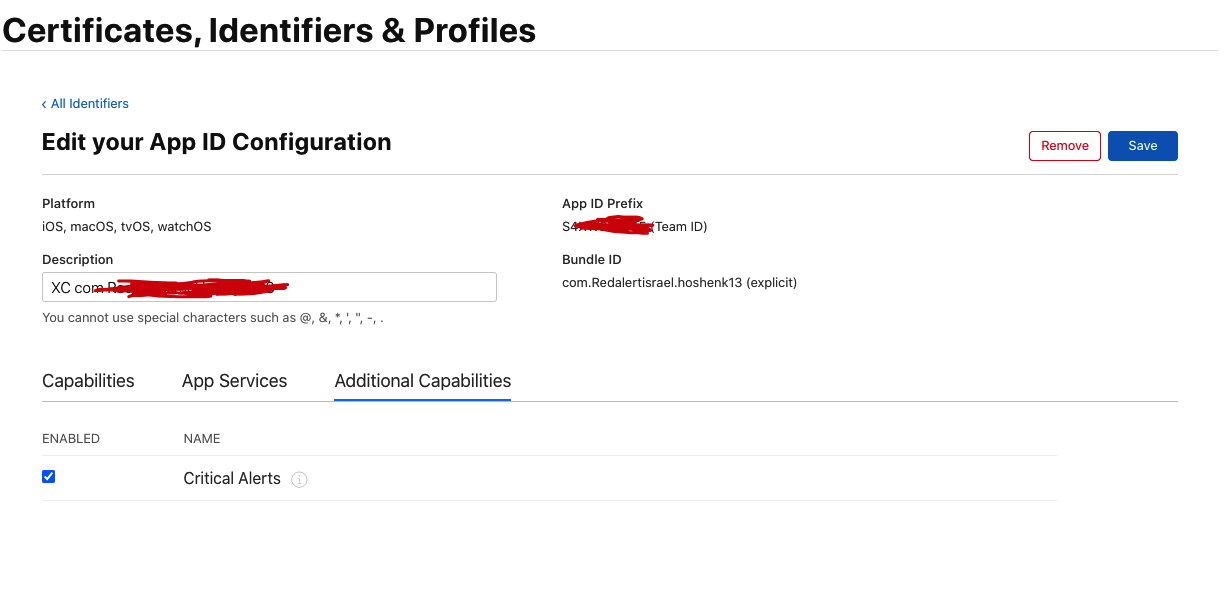Image resolution: width=1227 pixels, height=589 pixels.
Task: Select the Additional Capabilities tab
Action: coord(423,381)
